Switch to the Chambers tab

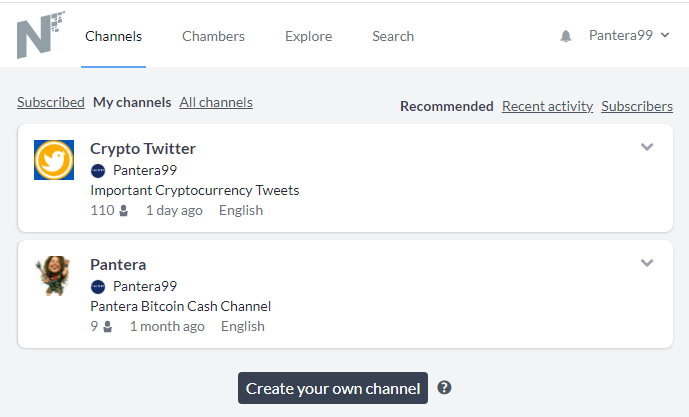click(214, 36)
